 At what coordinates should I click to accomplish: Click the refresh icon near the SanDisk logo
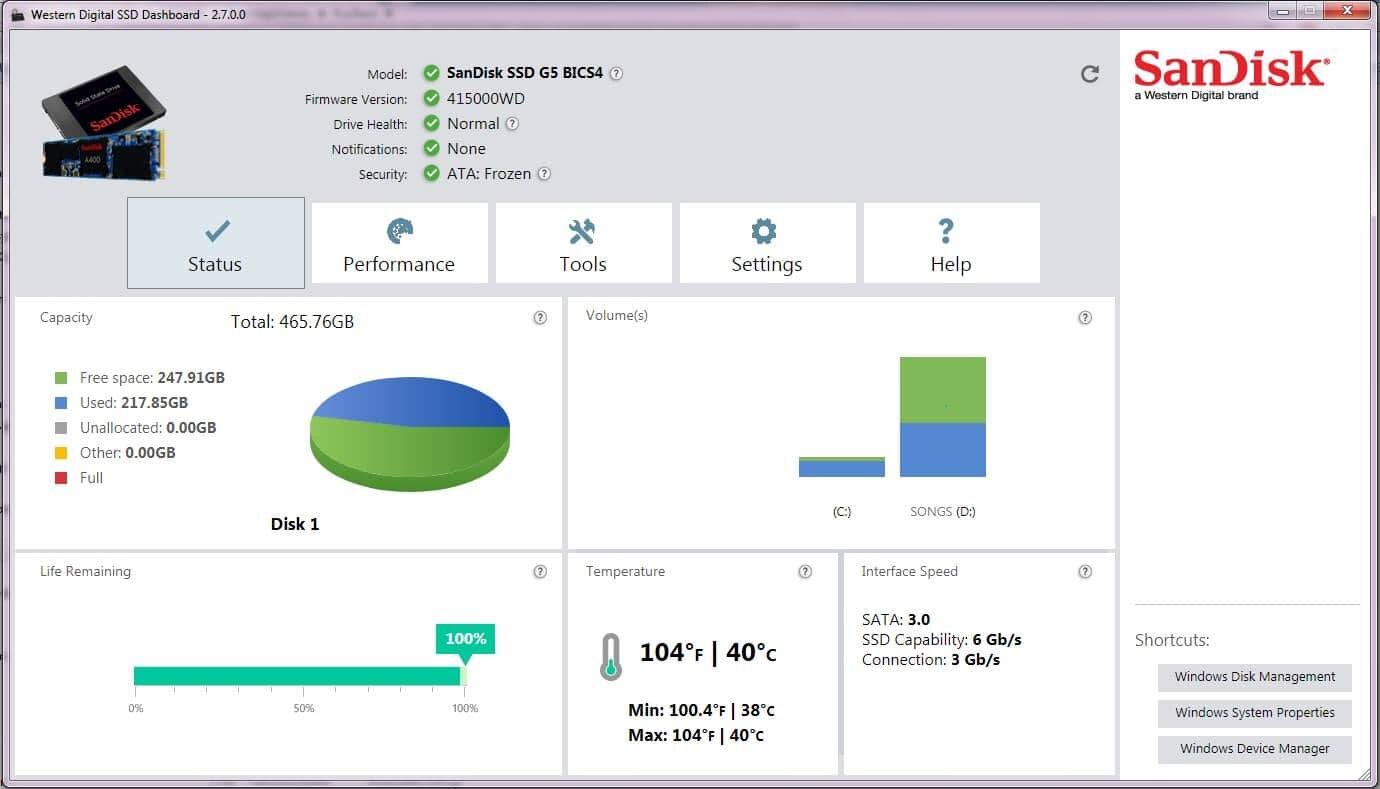coord(1090,74)
